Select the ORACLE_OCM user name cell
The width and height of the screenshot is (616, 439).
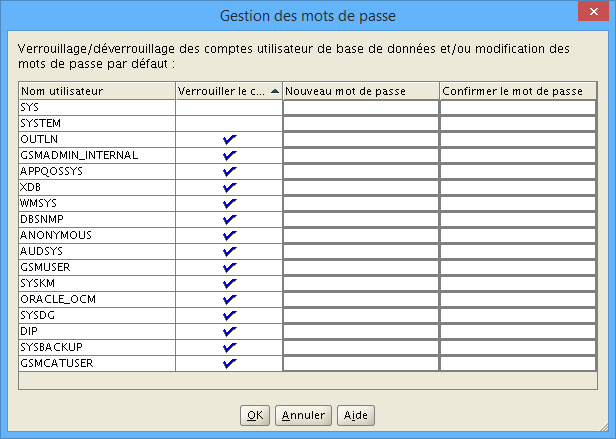point(97,299)
